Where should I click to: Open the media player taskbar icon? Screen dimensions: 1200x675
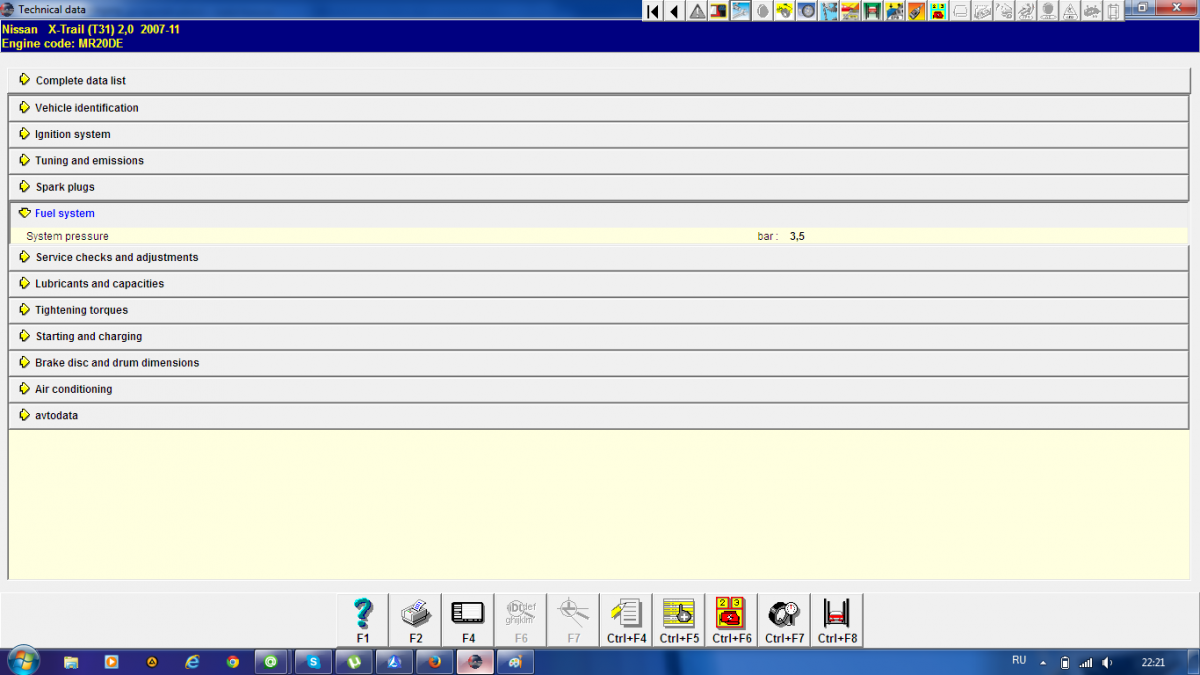tap(111, 662)
